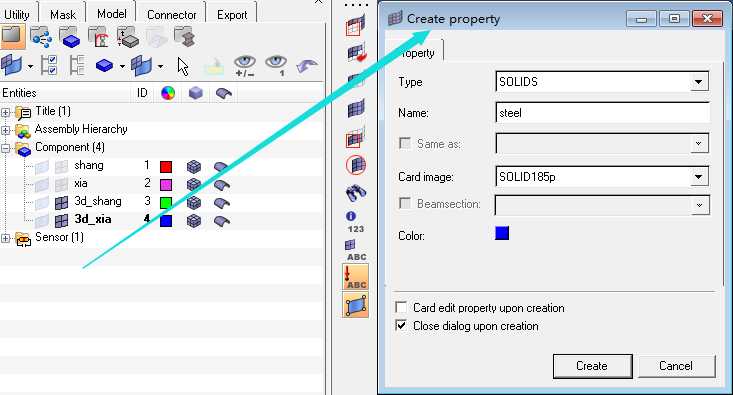Image resolution: width=733 pixels, height=395 pixels.
Task: Click the mesh ABC labels icon
Action: coord(355,251)
